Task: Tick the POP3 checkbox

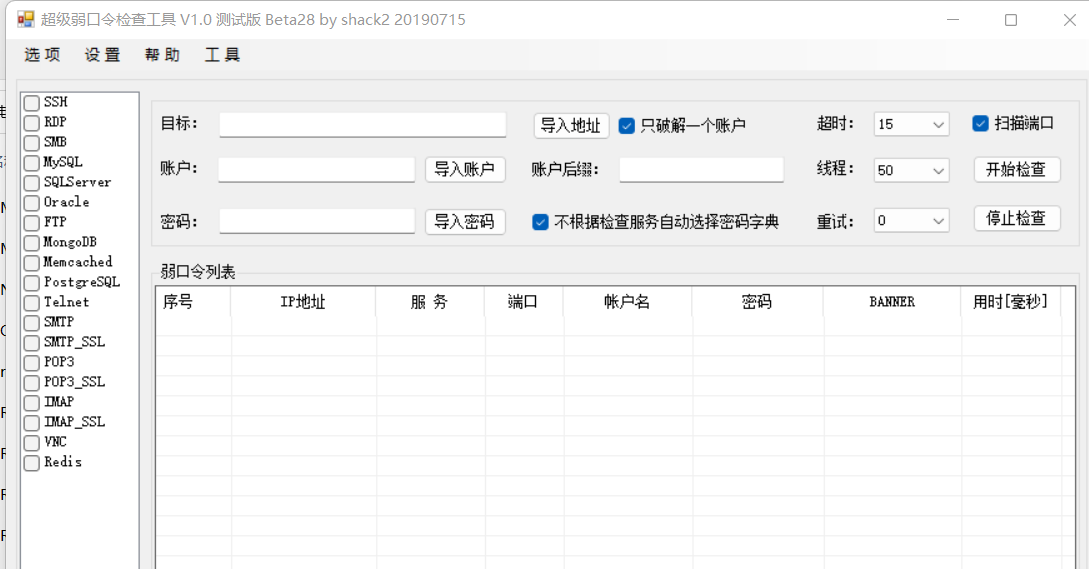Action: point(31,363)
